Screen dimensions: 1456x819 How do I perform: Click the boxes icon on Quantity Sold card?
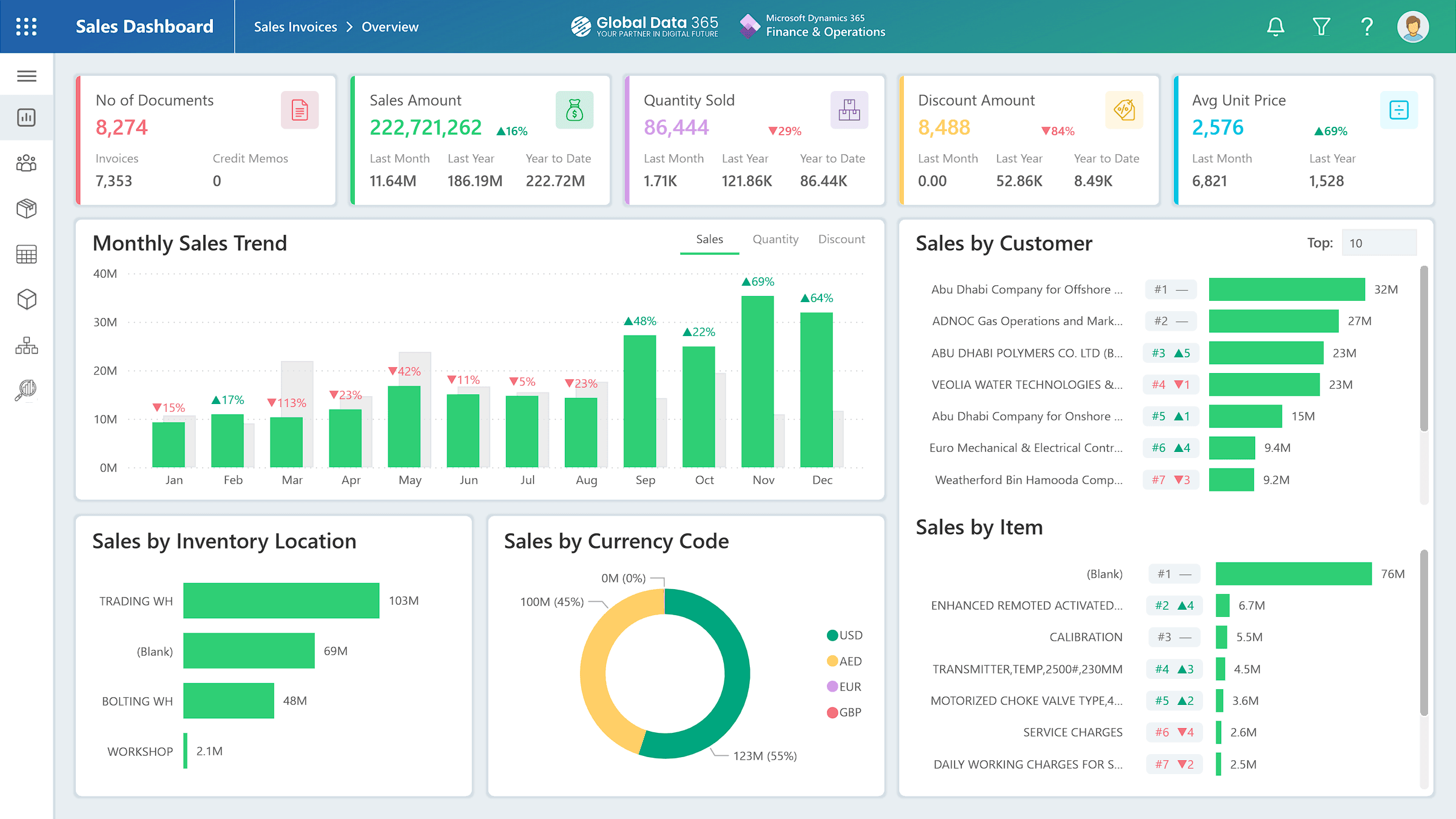849,110
